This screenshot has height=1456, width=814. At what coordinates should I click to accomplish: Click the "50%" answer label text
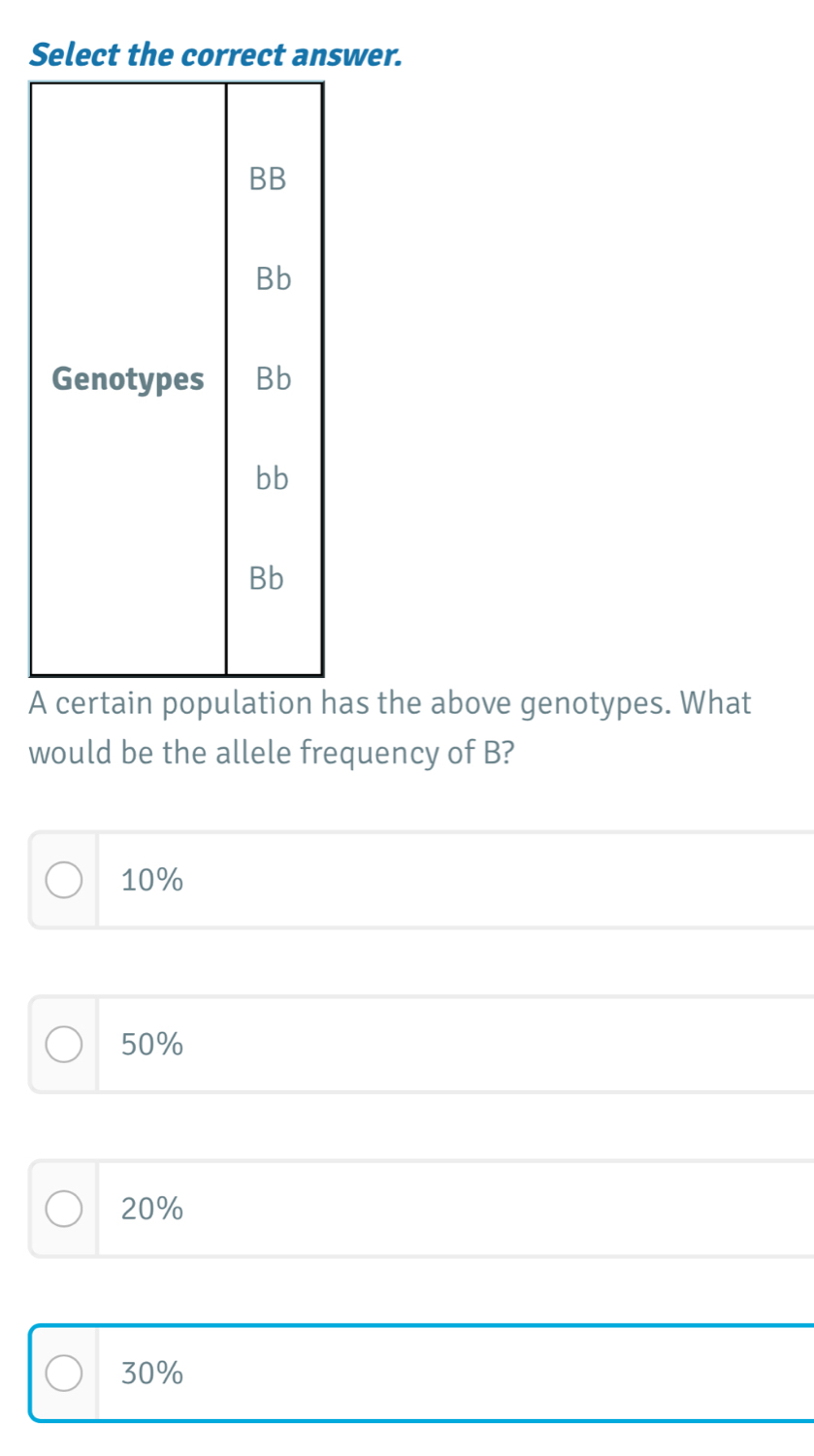[x=152, y=1045]
